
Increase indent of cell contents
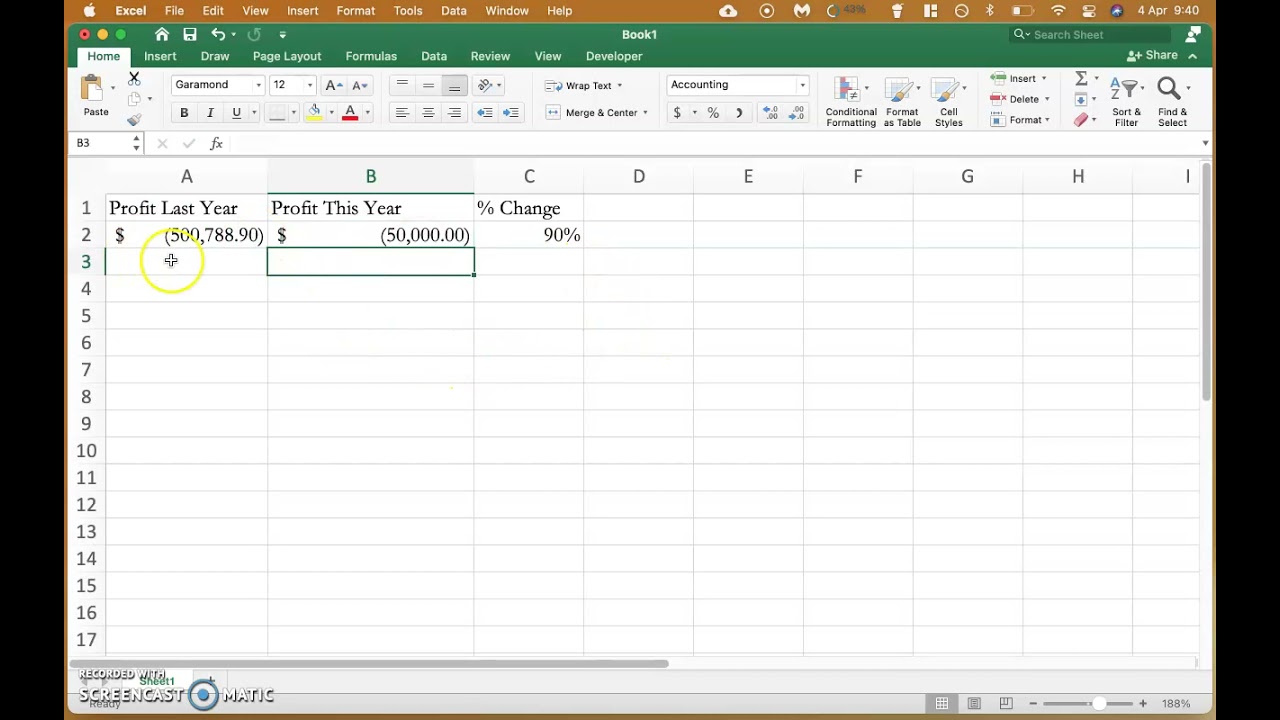pyautogui.click(x=511, y=113)
